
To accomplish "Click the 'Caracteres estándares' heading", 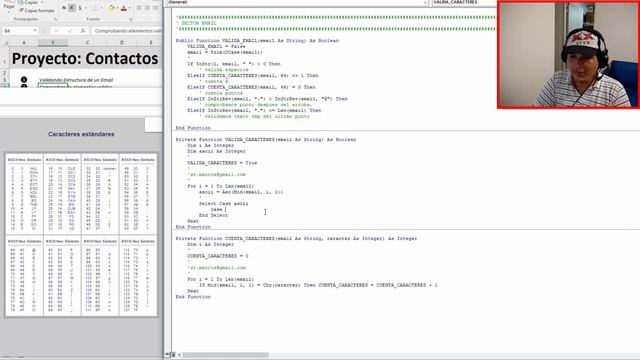I will (81, 134).
